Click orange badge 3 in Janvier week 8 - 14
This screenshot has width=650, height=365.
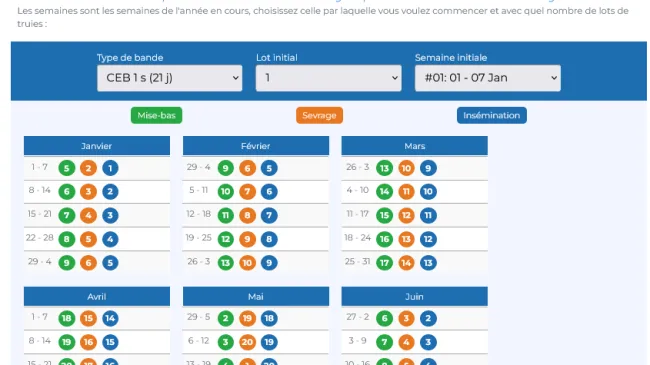pos(88,192)
